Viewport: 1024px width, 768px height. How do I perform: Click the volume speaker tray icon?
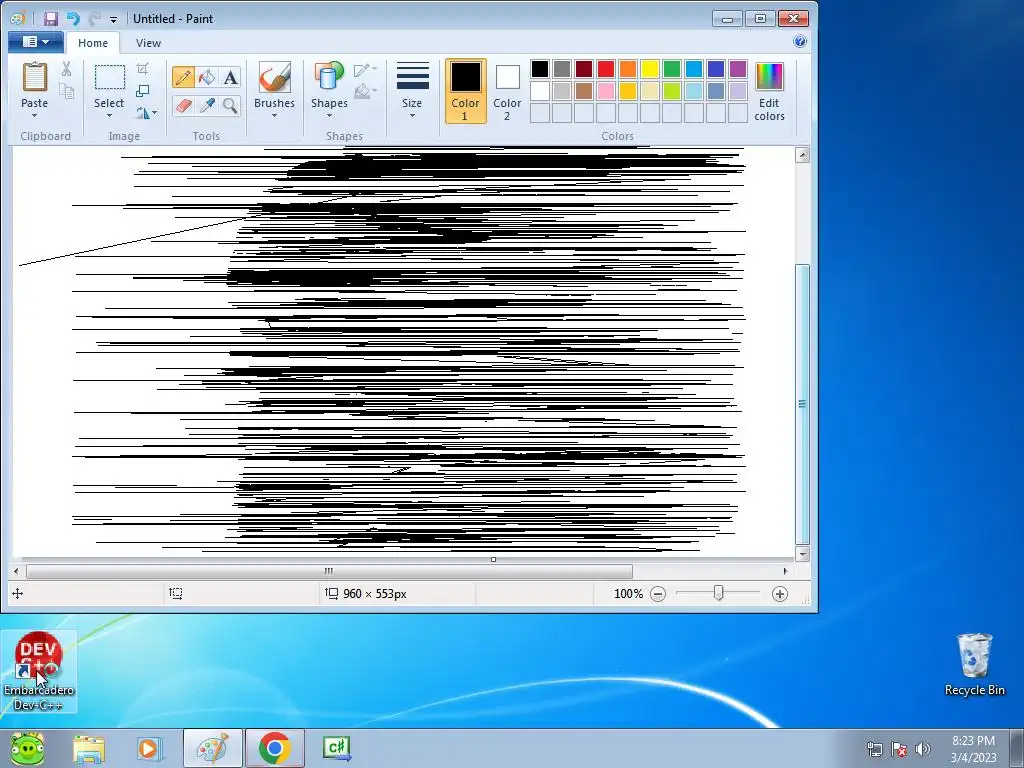tap(923, 748)
